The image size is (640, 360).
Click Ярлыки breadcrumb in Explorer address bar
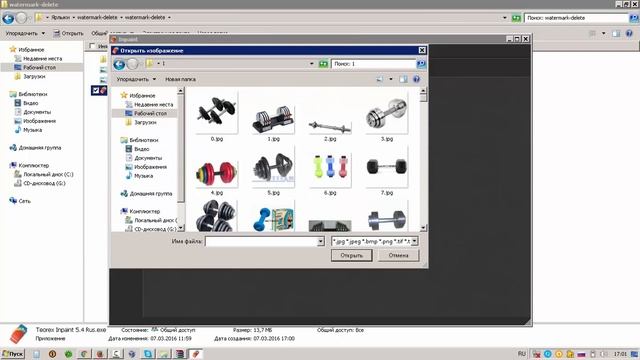pyautogui.click(x=60, y=18)
